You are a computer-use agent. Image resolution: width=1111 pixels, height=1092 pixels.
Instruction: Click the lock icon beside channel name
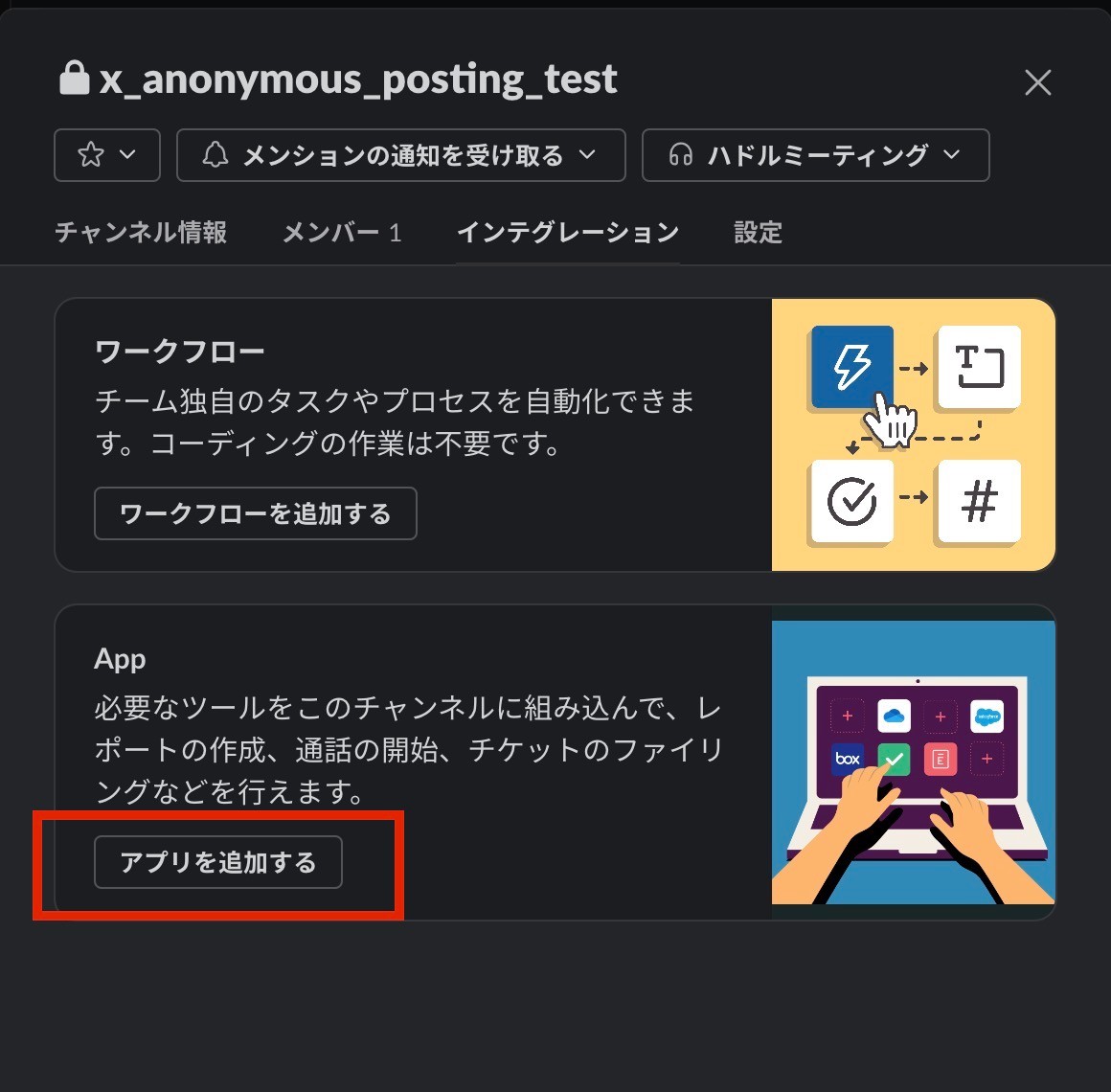click(x=74, y=78)
